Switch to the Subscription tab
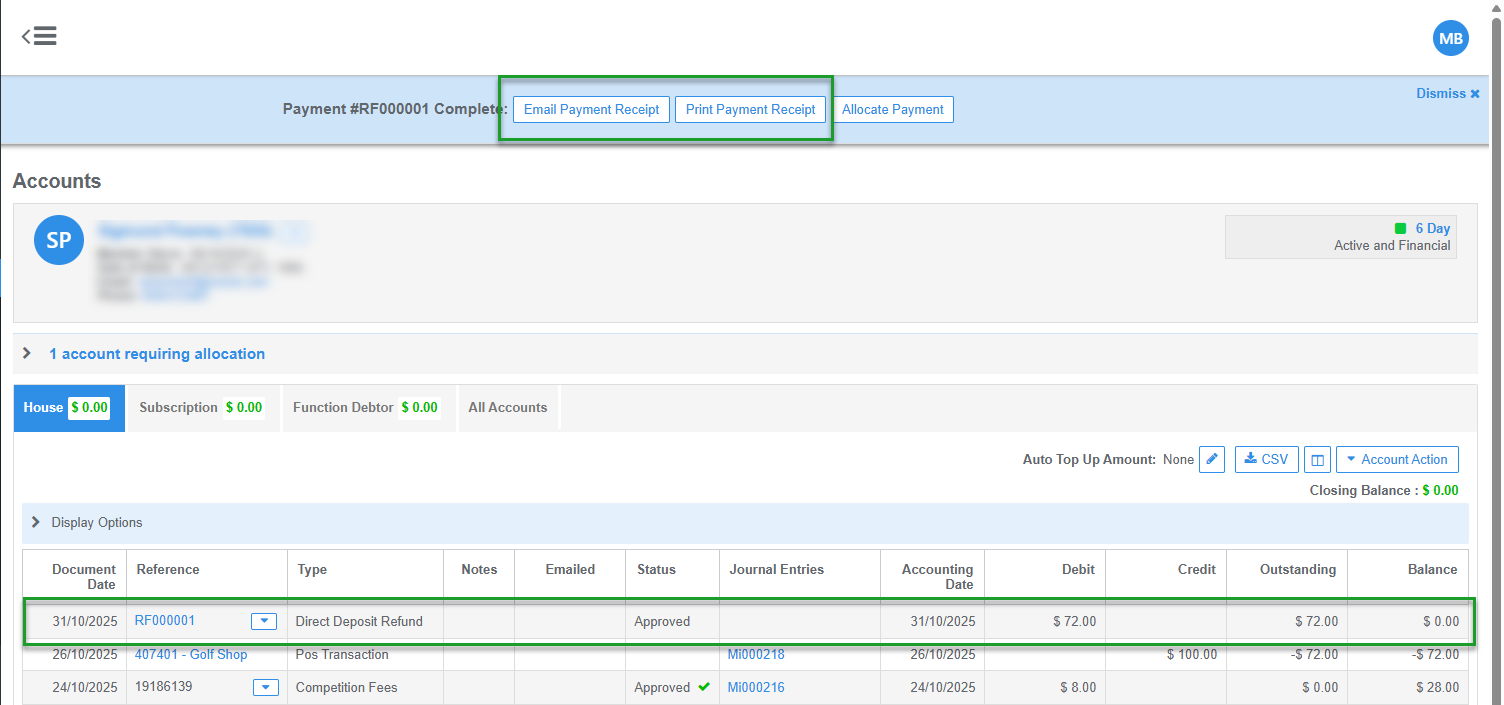The height and width of the screenshot is (705, 1504). coord(204,408)
